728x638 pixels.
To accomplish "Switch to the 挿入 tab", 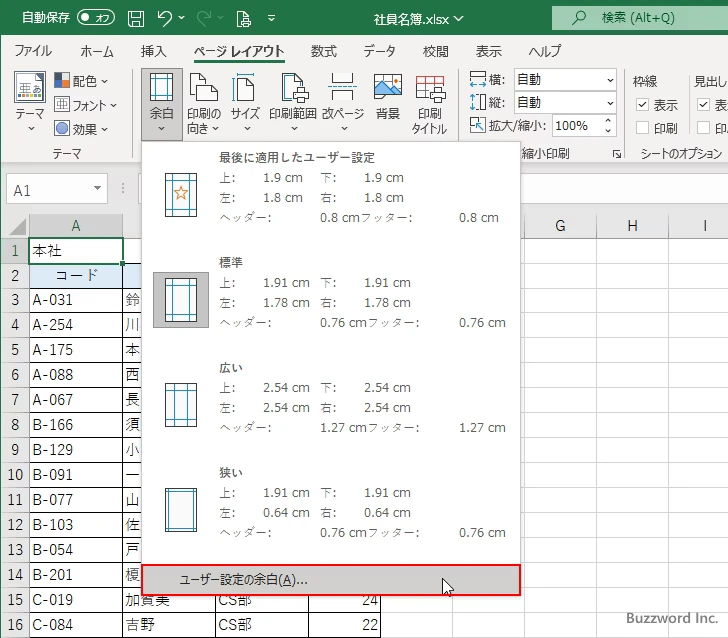I will 153,51.
